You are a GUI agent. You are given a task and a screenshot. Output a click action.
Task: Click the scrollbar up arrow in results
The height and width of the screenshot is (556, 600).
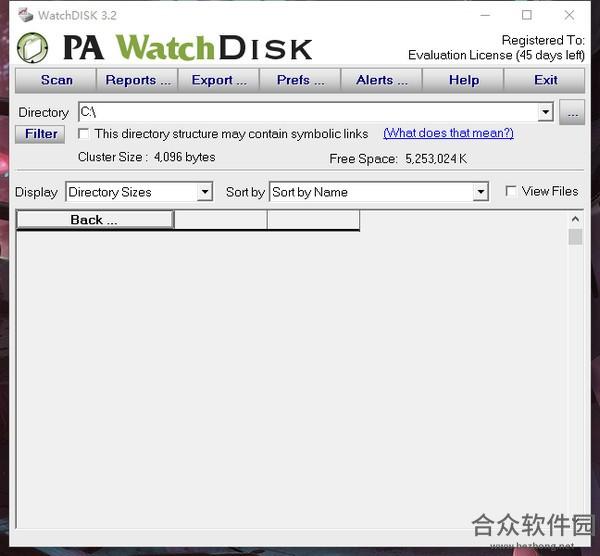click(x=575, y=219)
